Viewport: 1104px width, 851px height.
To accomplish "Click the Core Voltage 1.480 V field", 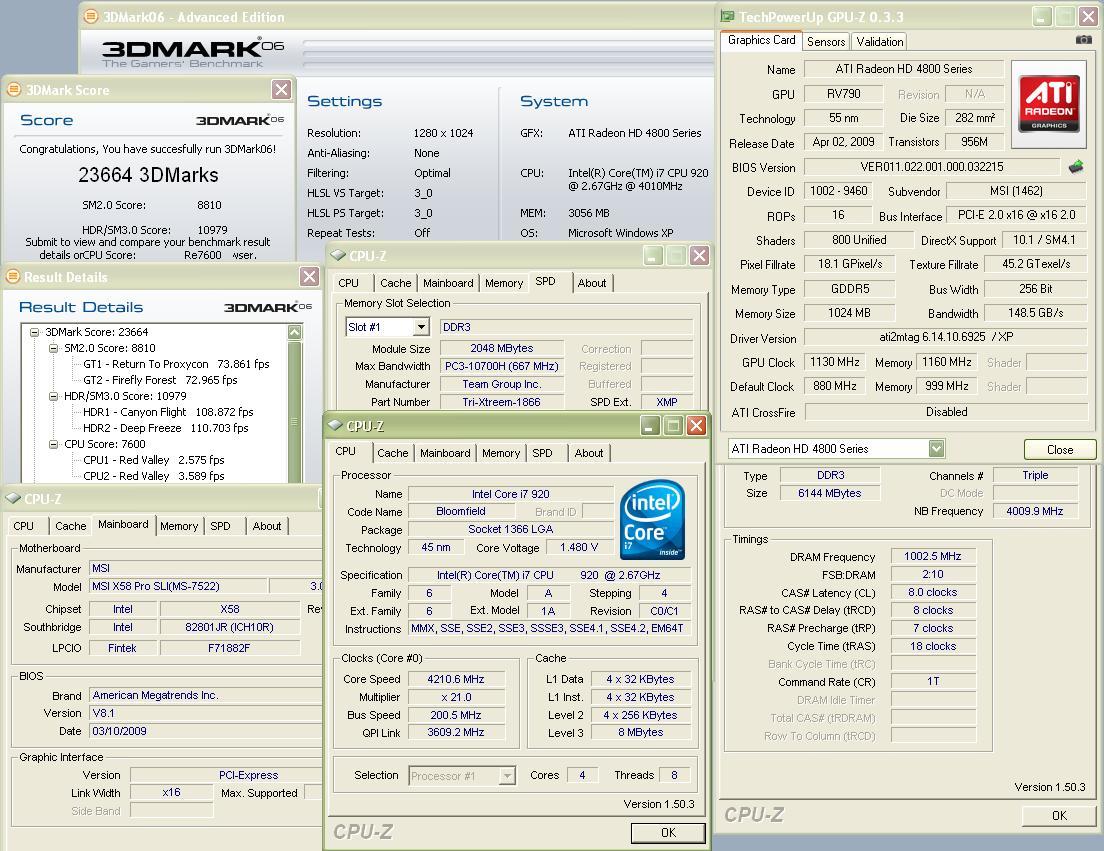I will (579, 548).
